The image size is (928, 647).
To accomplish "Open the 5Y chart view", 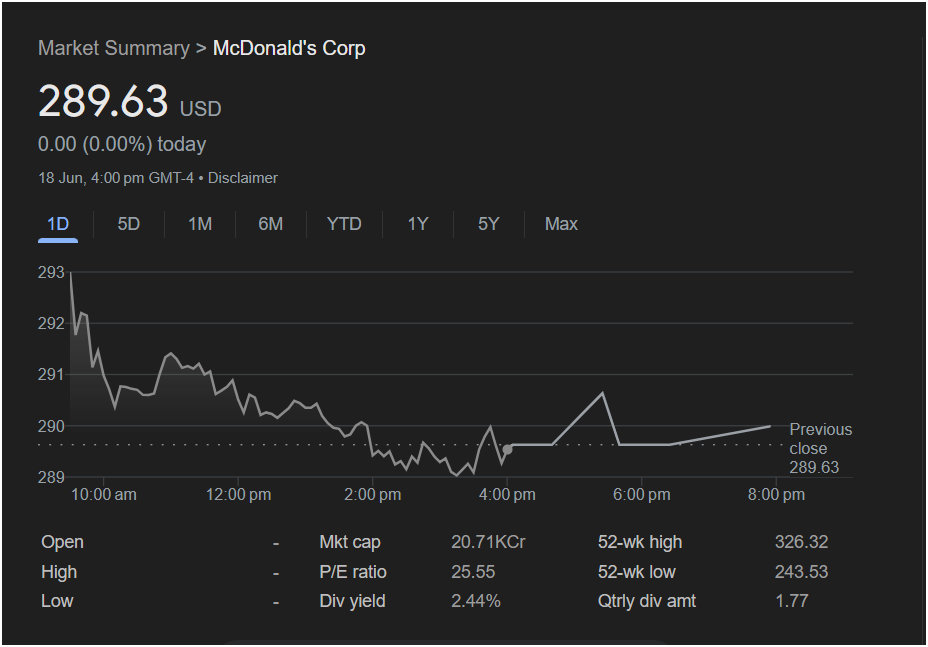I will (489, 224).
